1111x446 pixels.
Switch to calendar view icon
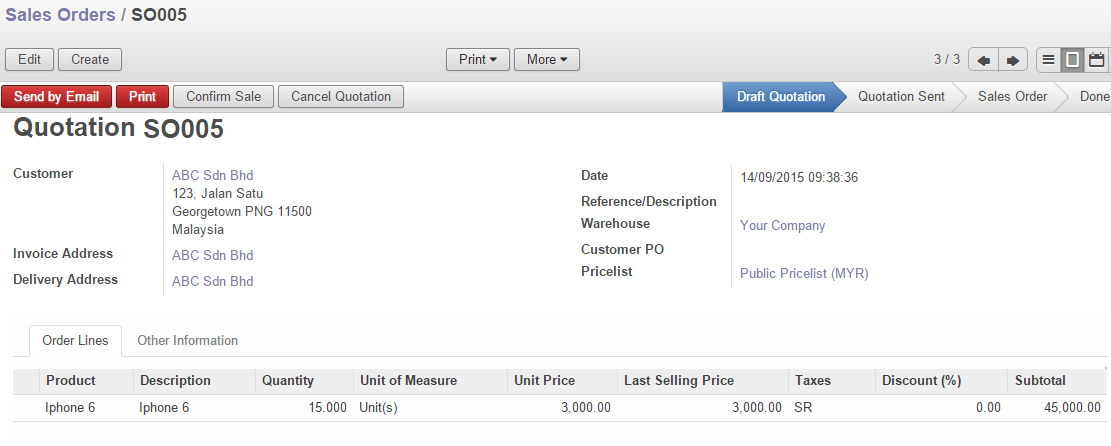[1096, 60]
